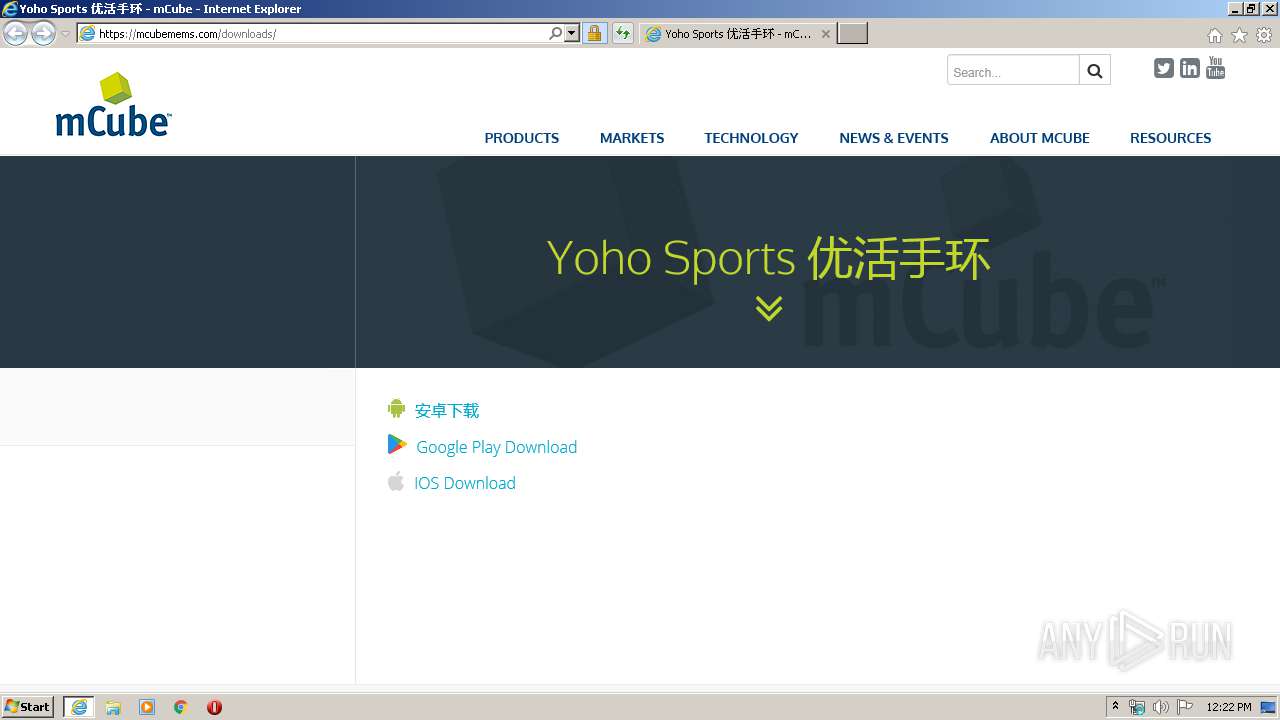Image resolution: width=1280 pixels, height=720 pixels.
Task: Click the Yoho Sports 优活手环 heading
Action: click(x=769, y=257)
